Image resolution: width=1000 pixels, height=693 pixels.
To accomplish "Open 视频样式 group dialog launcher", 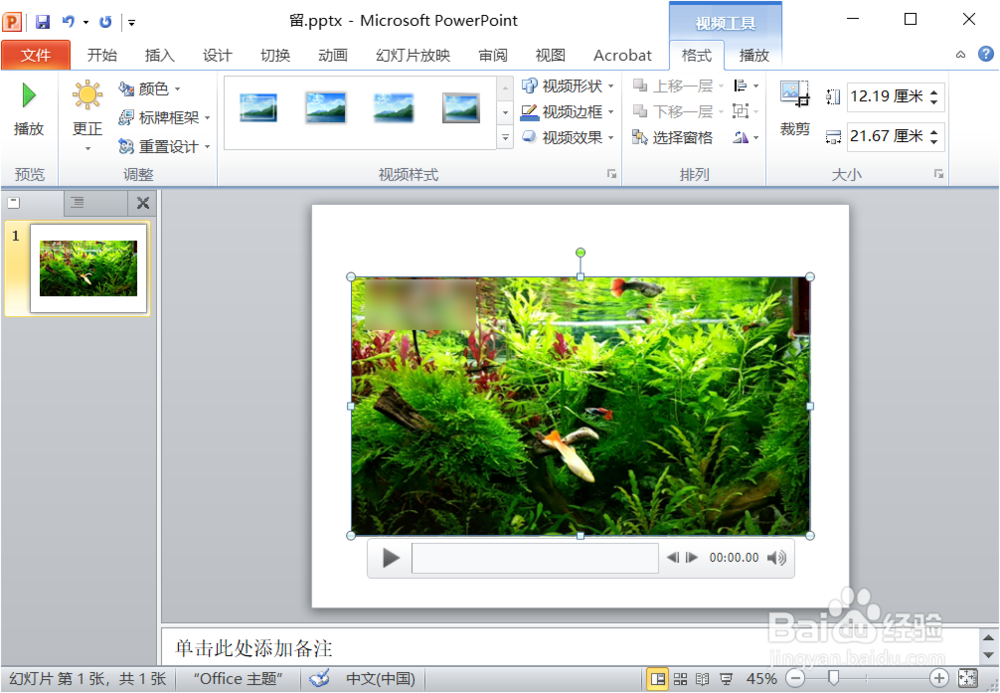I will pyautogui.click(x=612, y=174).
